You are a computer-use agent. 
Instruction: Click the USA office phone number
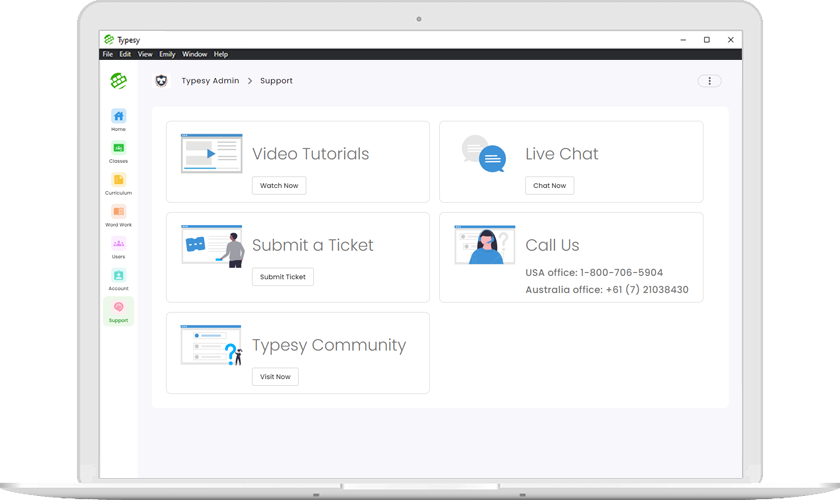click(621, 272)
